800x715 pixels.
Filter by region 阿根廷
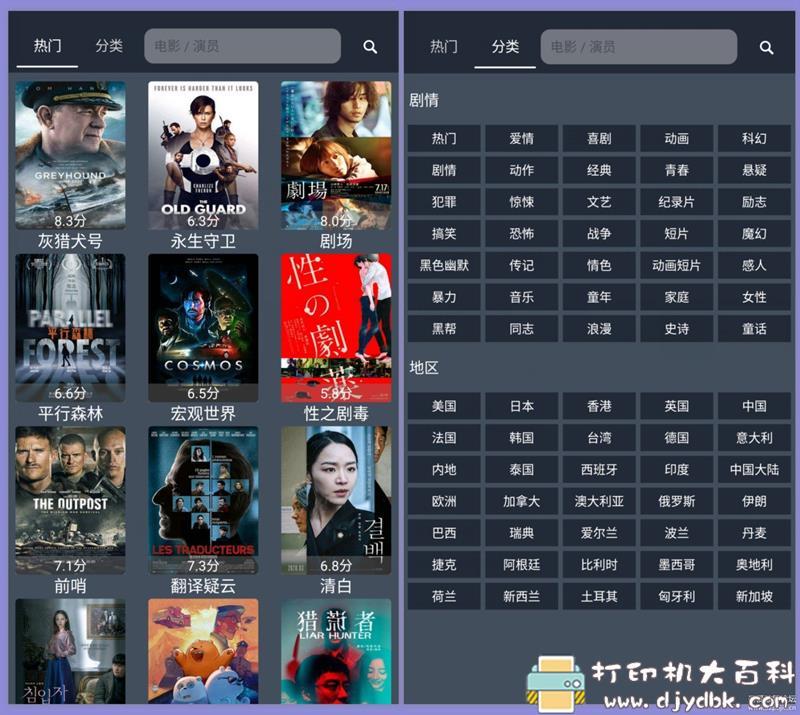click(x=521, y=565)
